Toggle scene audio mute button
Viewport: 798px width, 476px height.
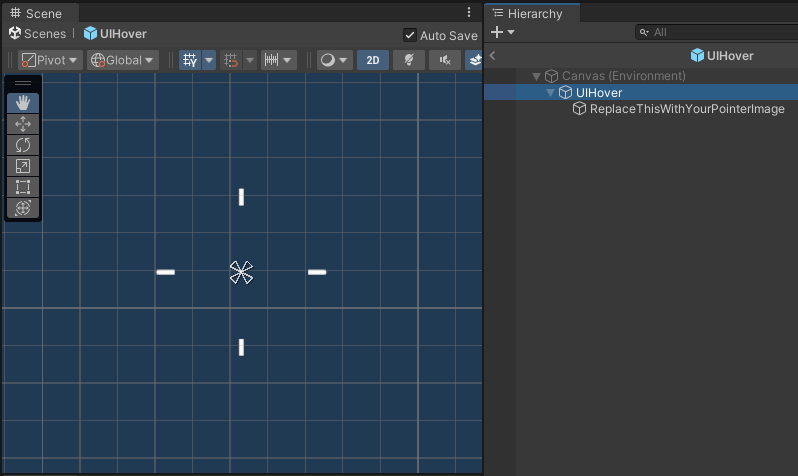444,60
